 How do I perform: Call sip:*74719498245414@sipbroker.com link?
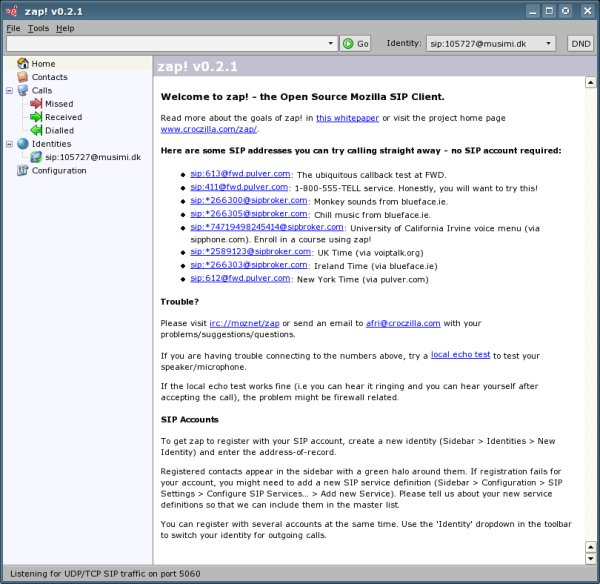pos(267,227)
